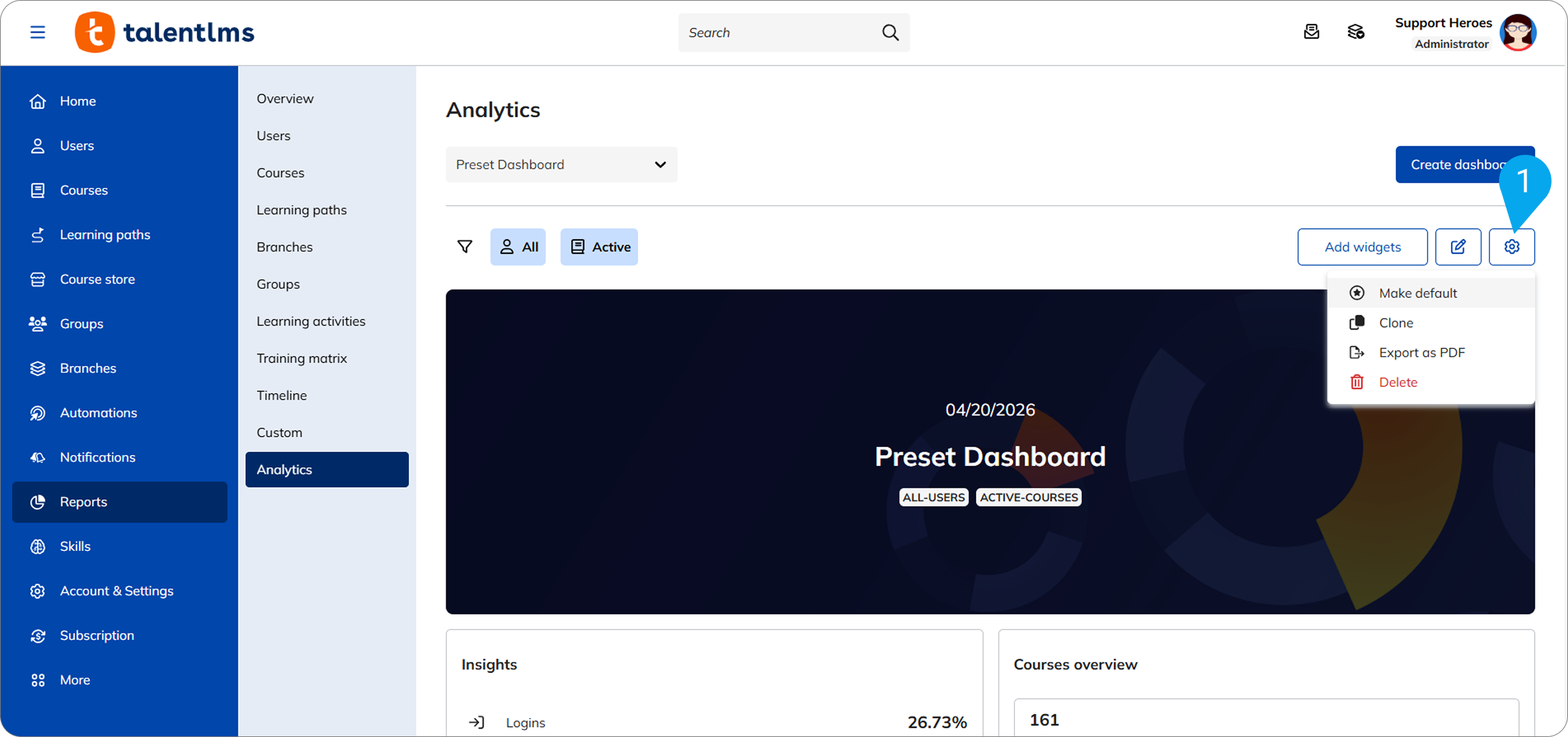This screenshot has width=1568, height=737.
Task: Open Timeline report
Action: (327, 396)
